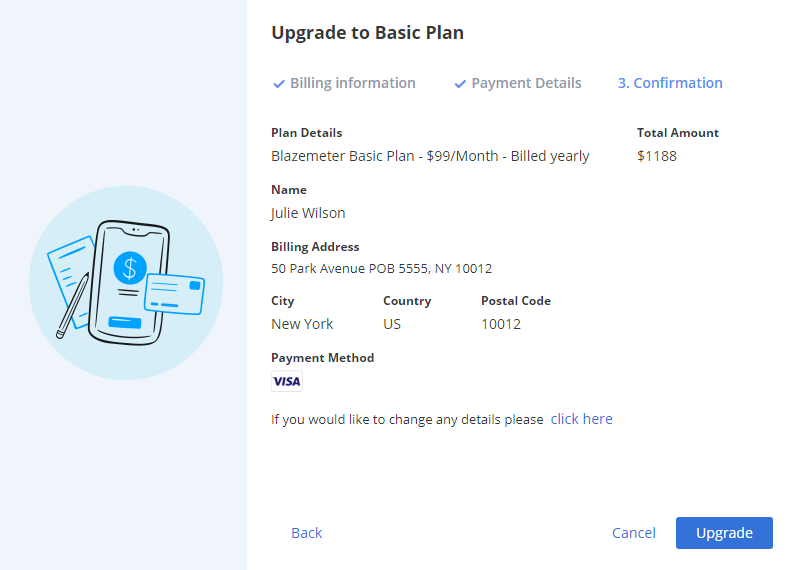The width and height of the screenshot is (791, 570).
Task: Click the name Julie Wilson
Action: pyautogui.click(x=308, y=213)
